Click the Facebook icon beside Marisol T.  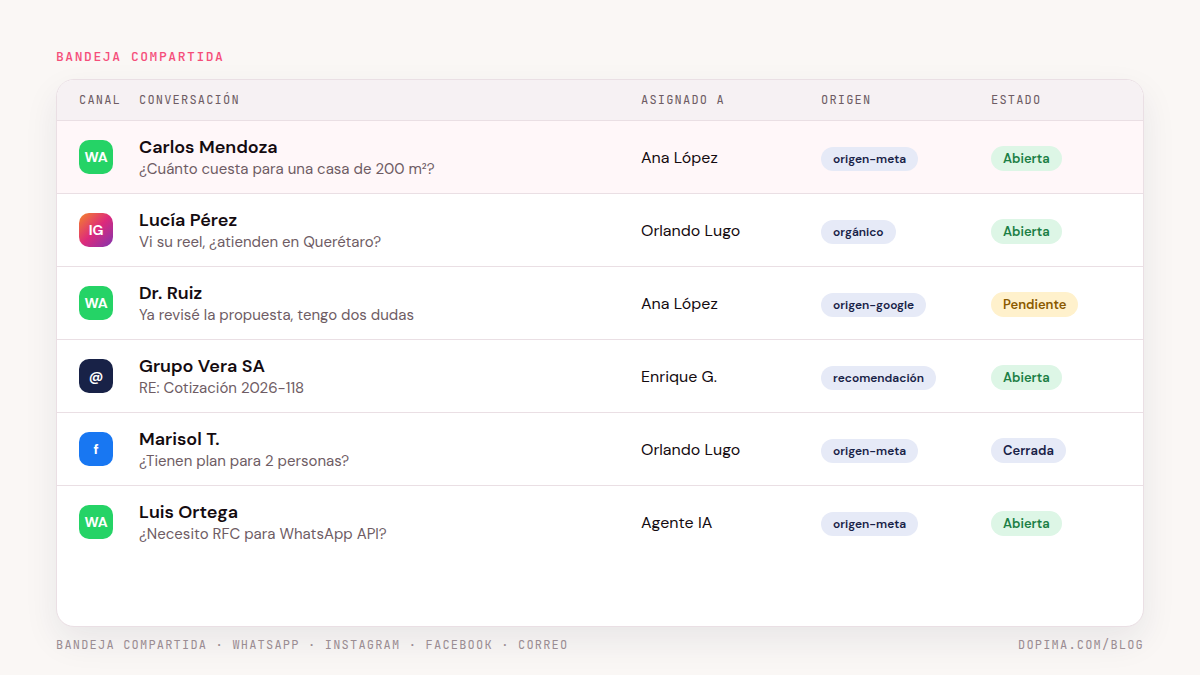click(96, 449)
